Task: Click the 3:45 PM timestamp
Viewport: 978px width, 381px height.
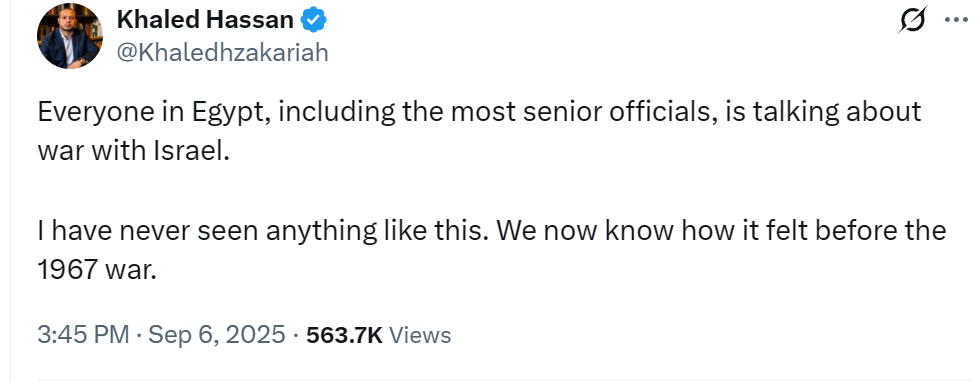Action: 84,335
